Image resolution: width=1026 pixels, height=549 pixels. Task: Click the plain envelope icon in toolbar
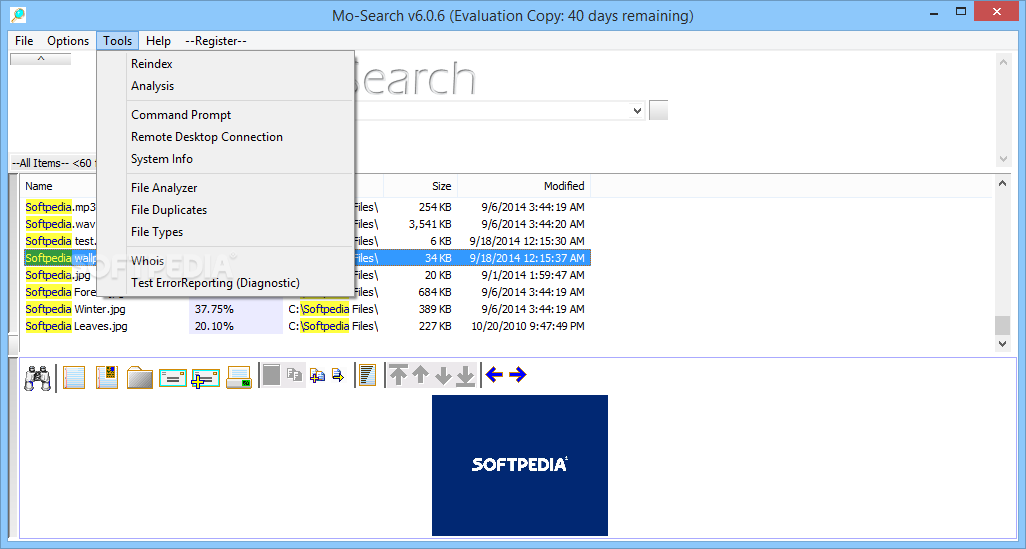pos(173,378)
